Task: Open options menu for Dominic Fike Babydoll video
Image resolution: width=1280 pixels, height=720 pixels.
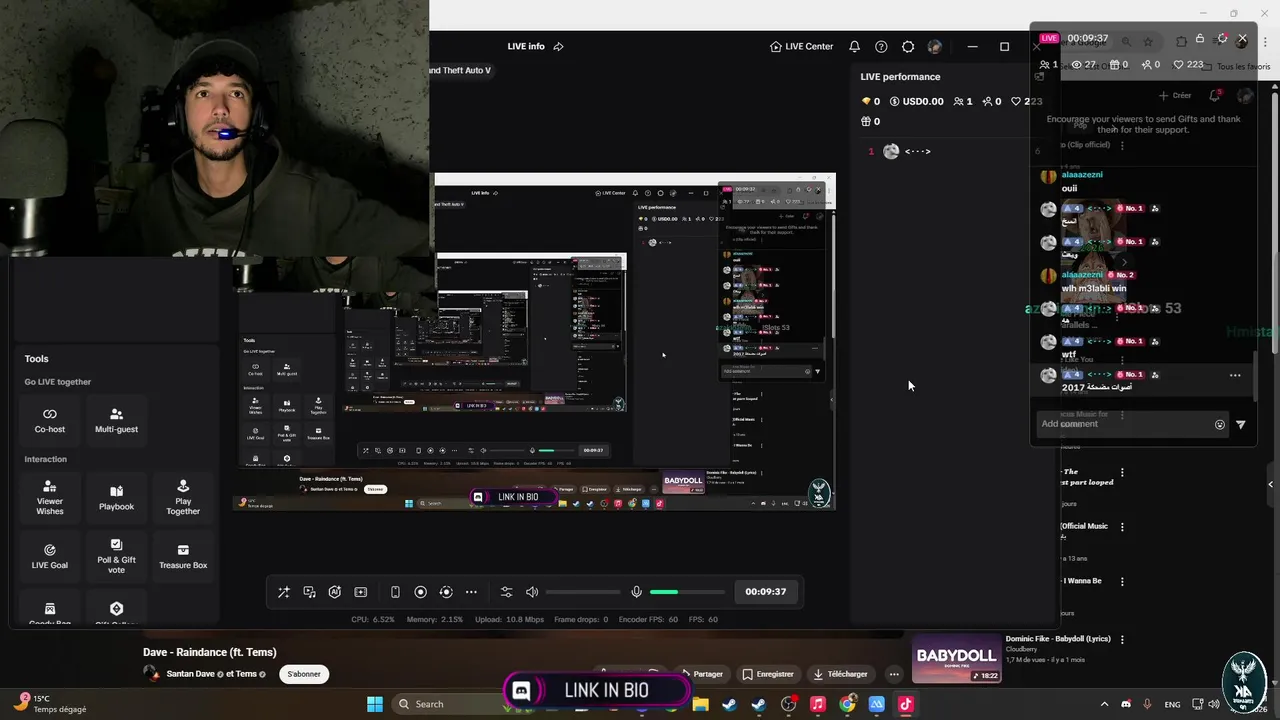Action: point(1122,639)
